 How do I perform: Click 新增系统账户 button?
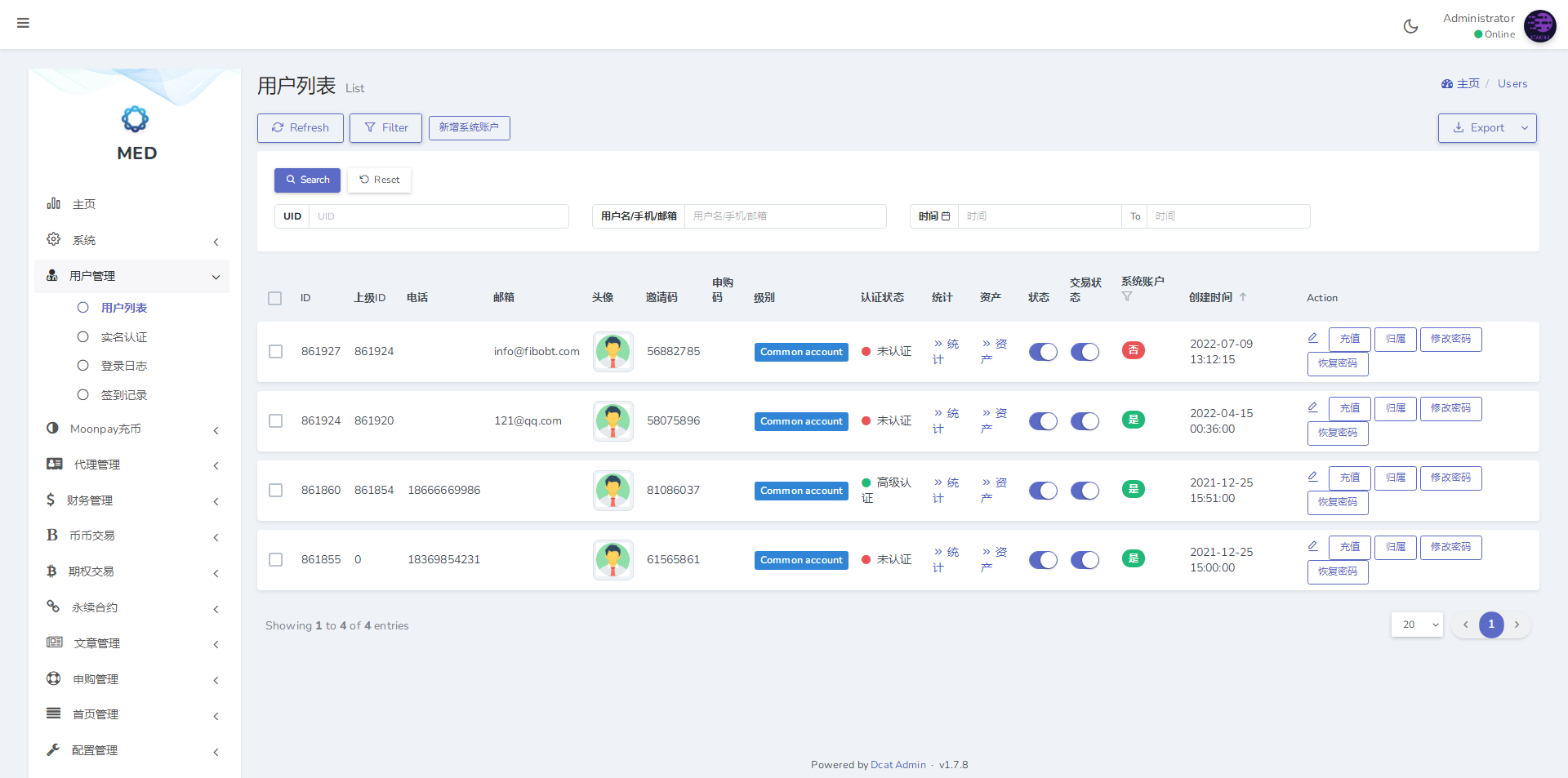click(469, 128)
